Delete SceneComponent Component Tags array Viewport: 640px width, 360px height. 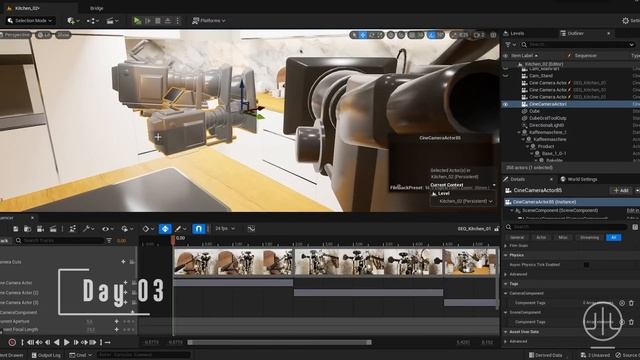coord(631,322)
